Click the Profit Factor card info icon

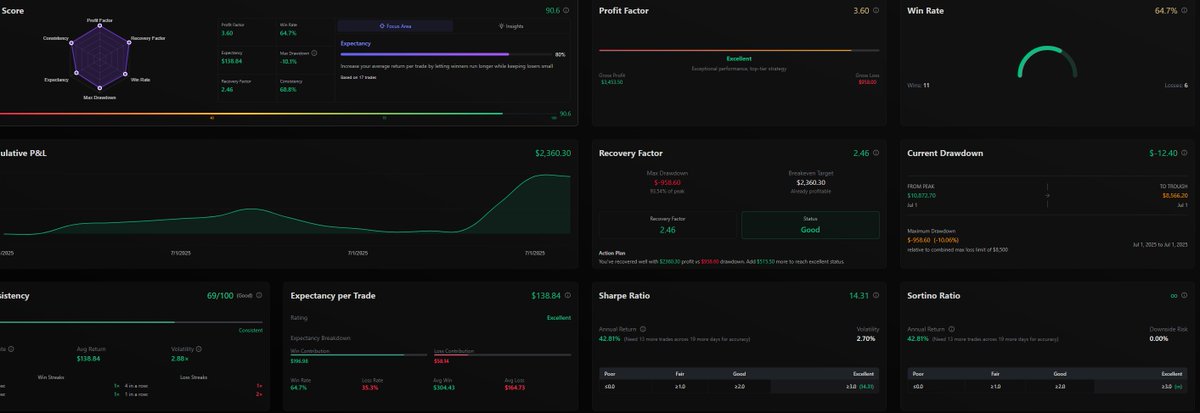(x=877, y=11)
